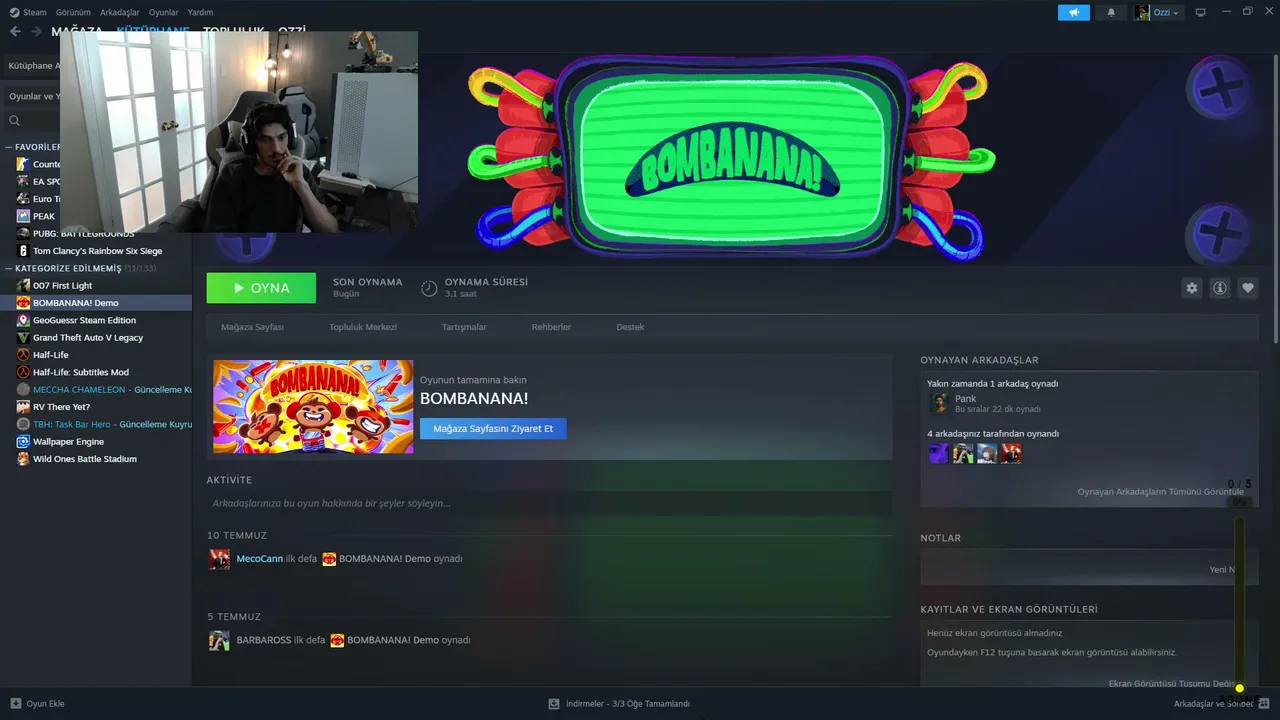Click TBH: Task Bar Hero icon
The image size is (1280, 720).
[23, 424]
